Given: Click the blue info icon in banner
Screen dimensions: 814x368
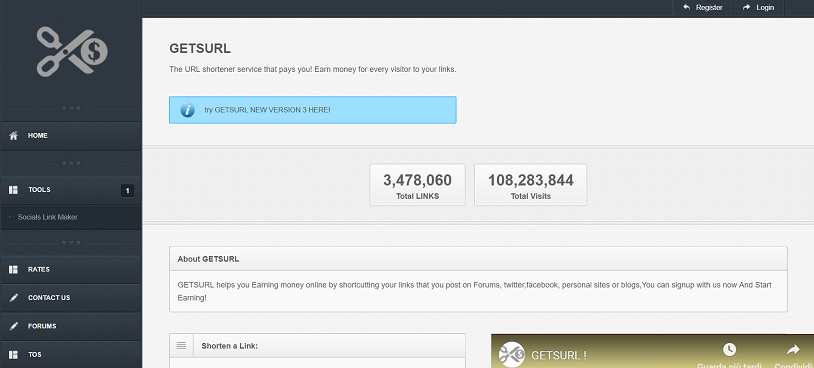Looking at the screenshot, I should tap(187, 110).
